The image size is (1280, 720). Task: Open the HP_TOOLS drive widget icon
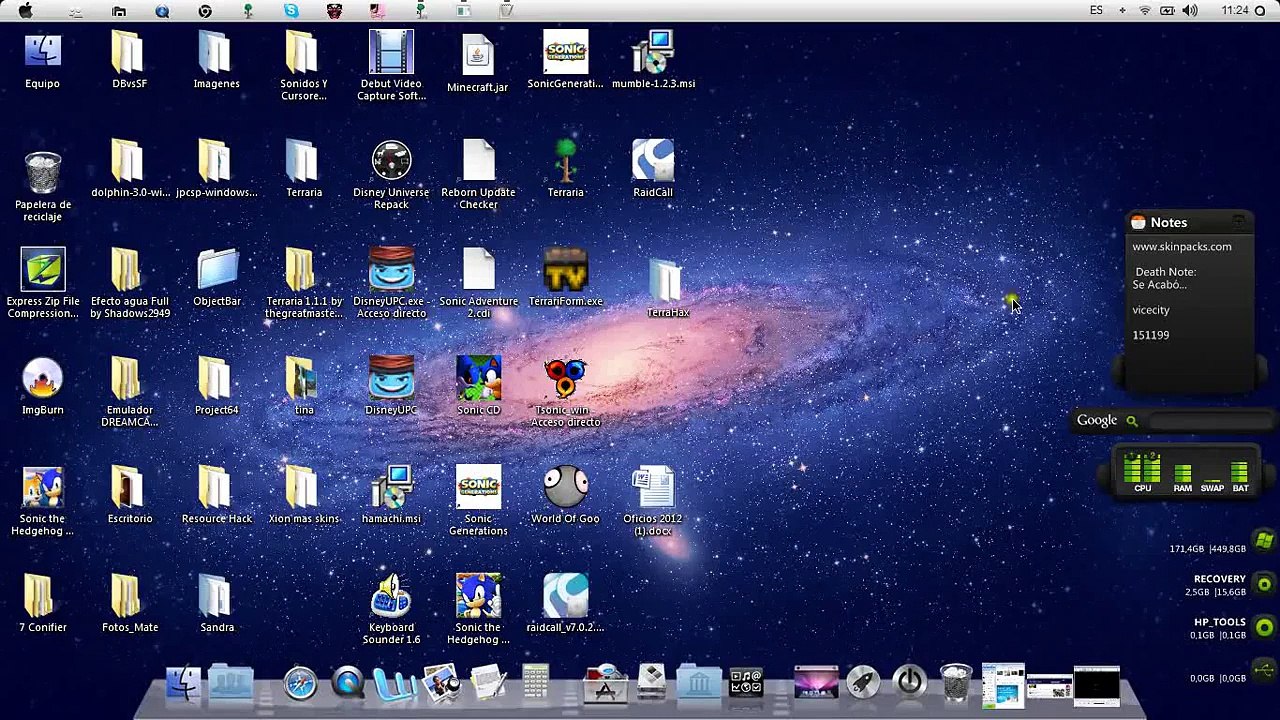point(1265,627)
